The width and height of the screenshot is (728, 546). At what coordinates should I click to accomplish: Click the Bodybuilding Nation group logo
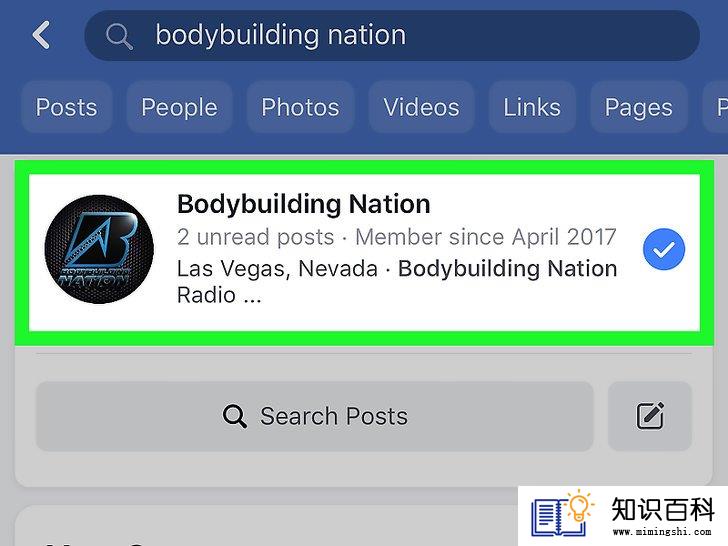pos(99,249)
